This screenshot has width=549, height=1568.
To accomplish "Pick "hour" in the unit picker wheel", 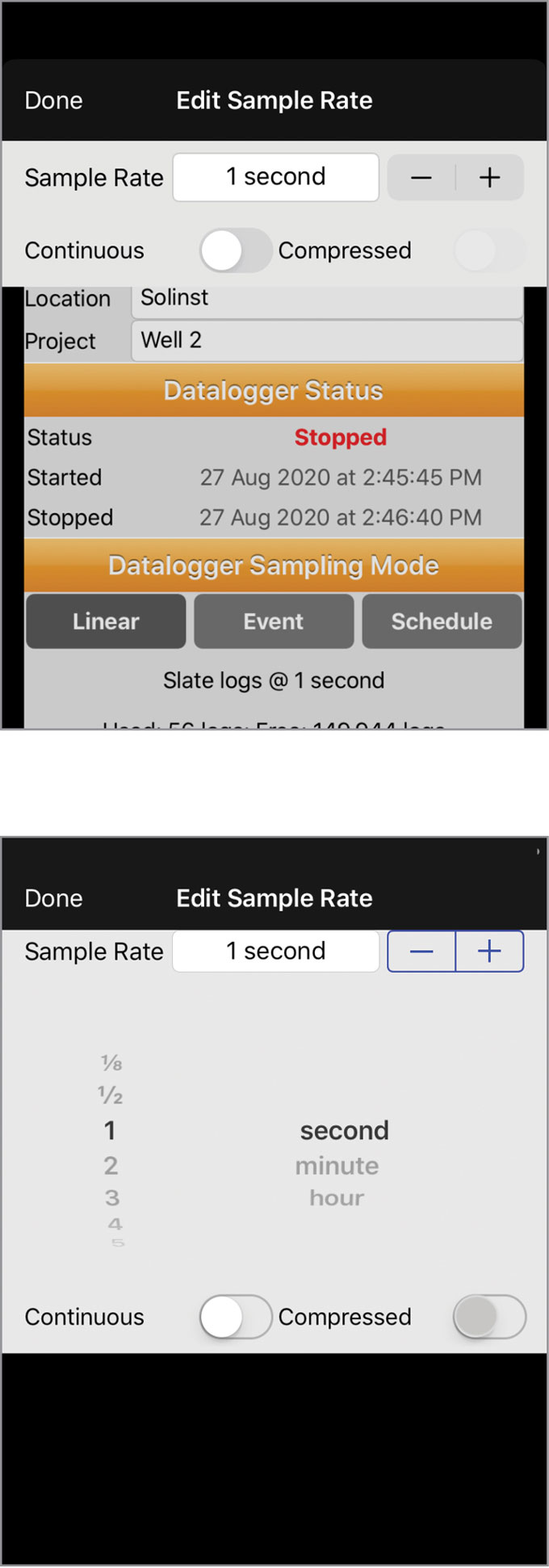I will point(337,1198).
